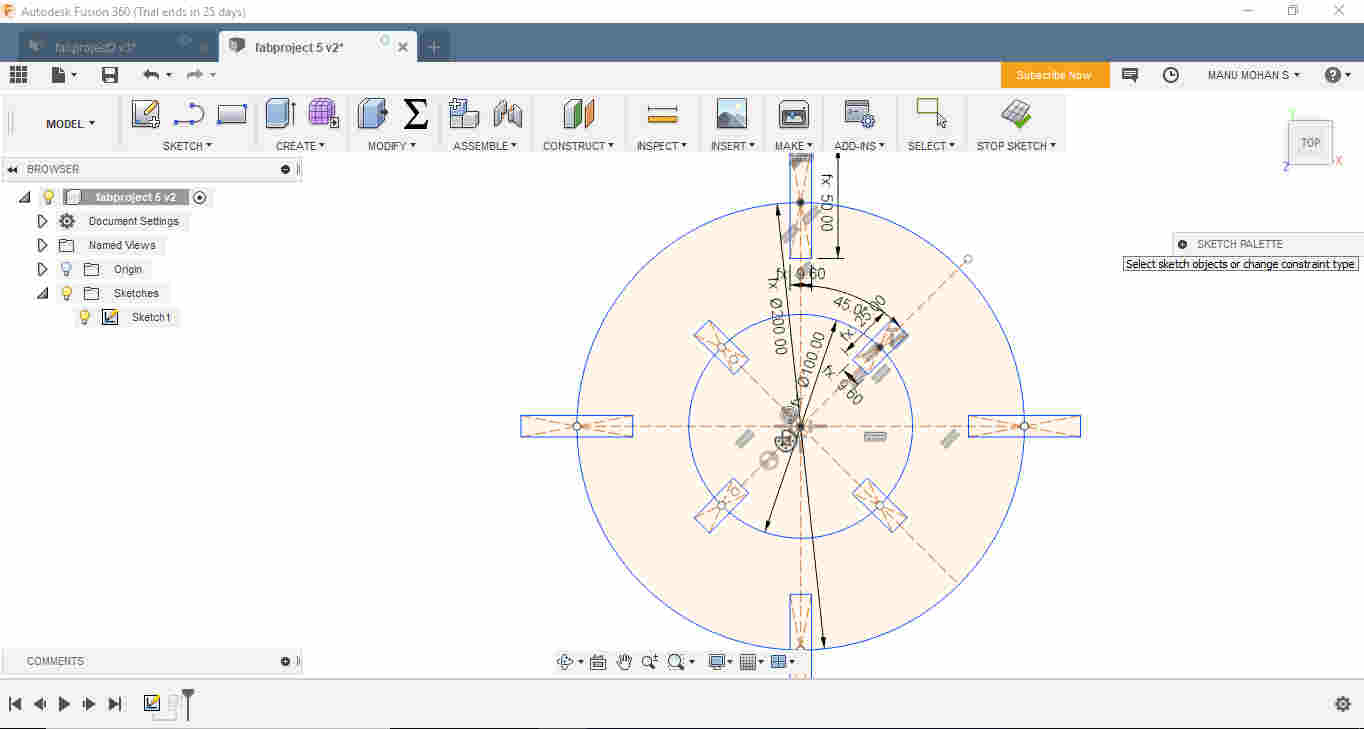Select the Measure tool icon
The image size is (1364, 729).
tap(662, 114)
